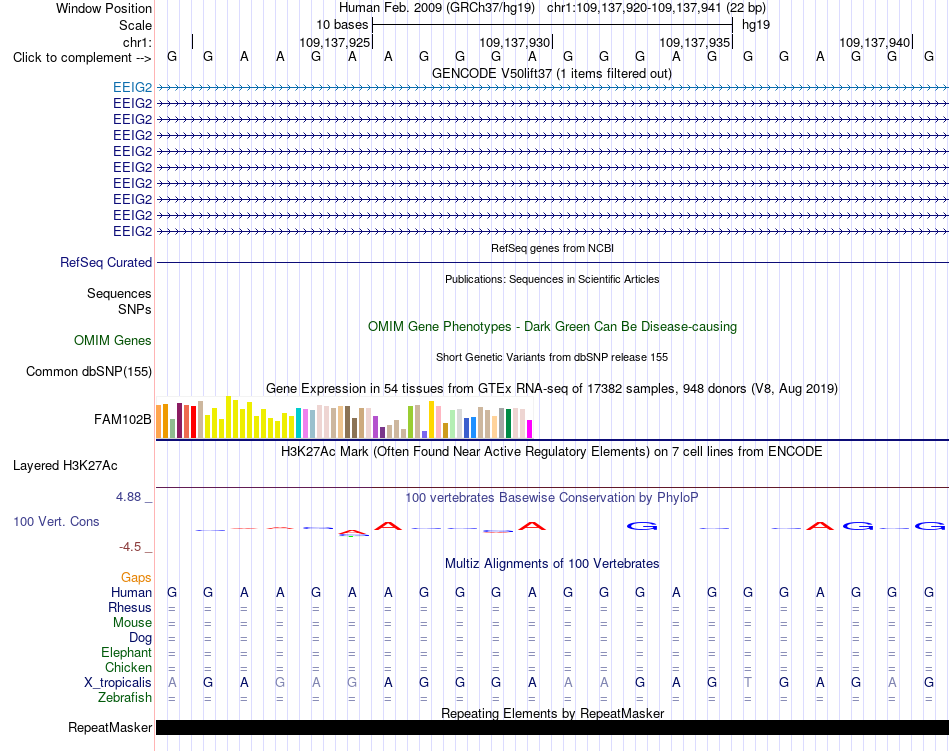Click the 'Click to complement -->' label
950x751 pixels.
tap(82, 58)
